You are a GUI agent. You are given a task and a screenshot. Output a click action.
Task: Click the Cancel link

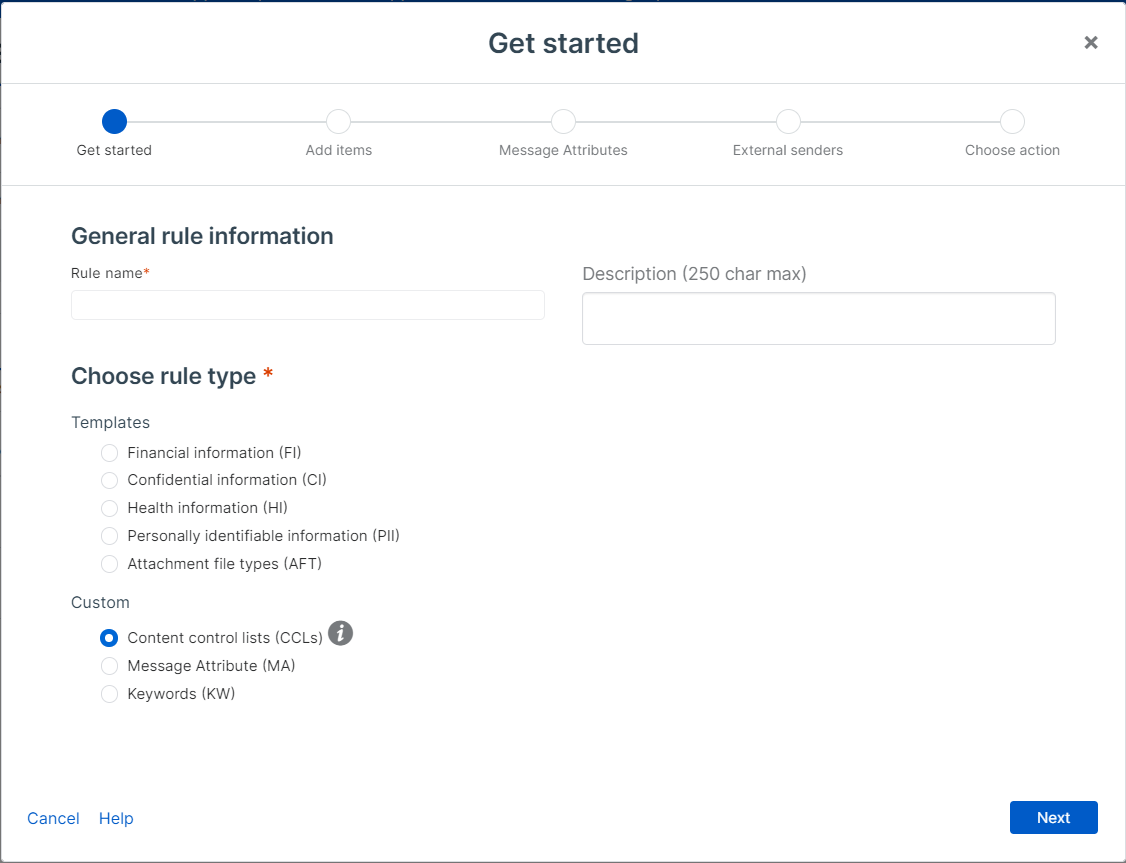[53, 818]
